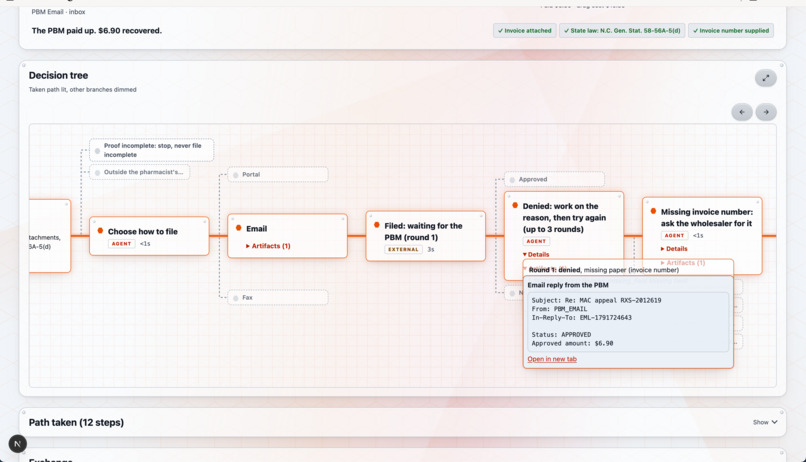The width and height of the screenshot is (806, 462).
Task: Click Missing invoice number node title
Action: 706,217
